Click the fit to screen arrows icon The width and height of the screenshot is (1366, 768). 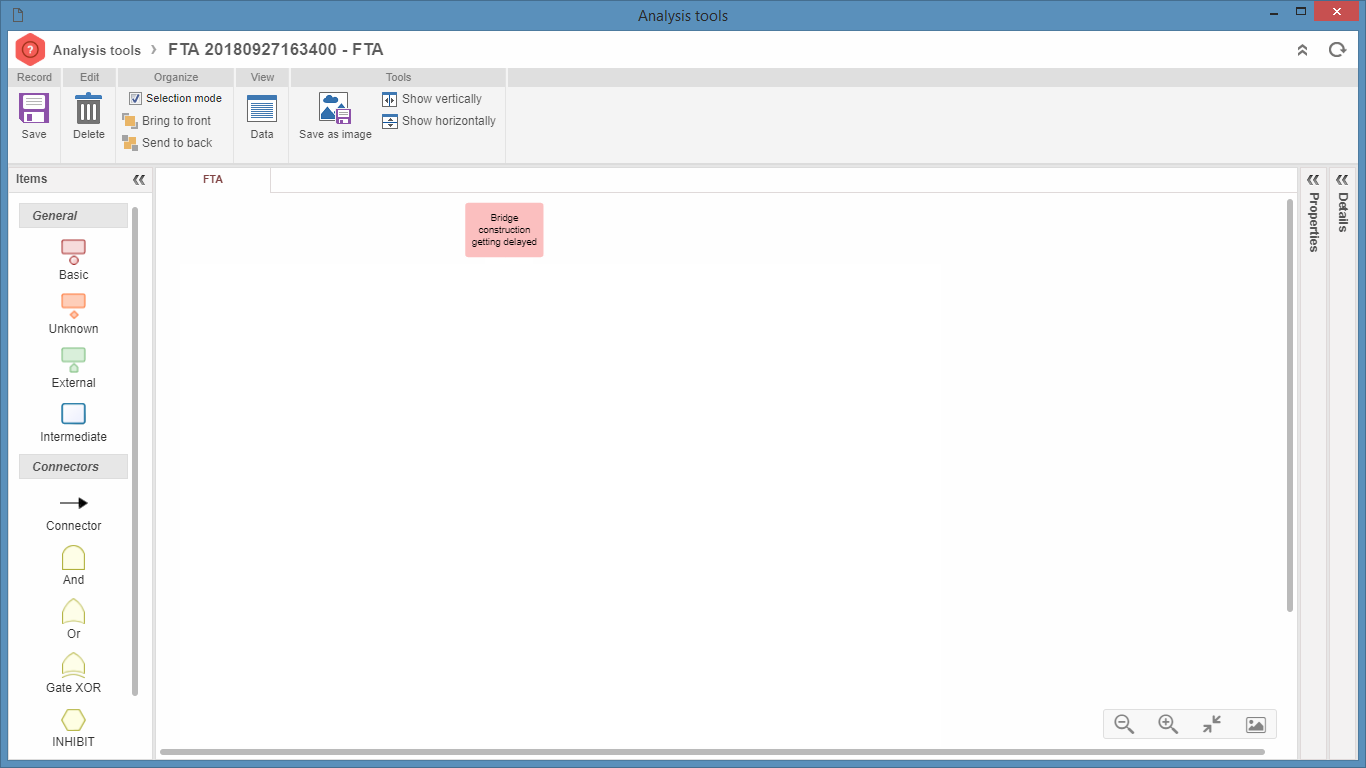pyautogui.click(x=1212, y=724)
